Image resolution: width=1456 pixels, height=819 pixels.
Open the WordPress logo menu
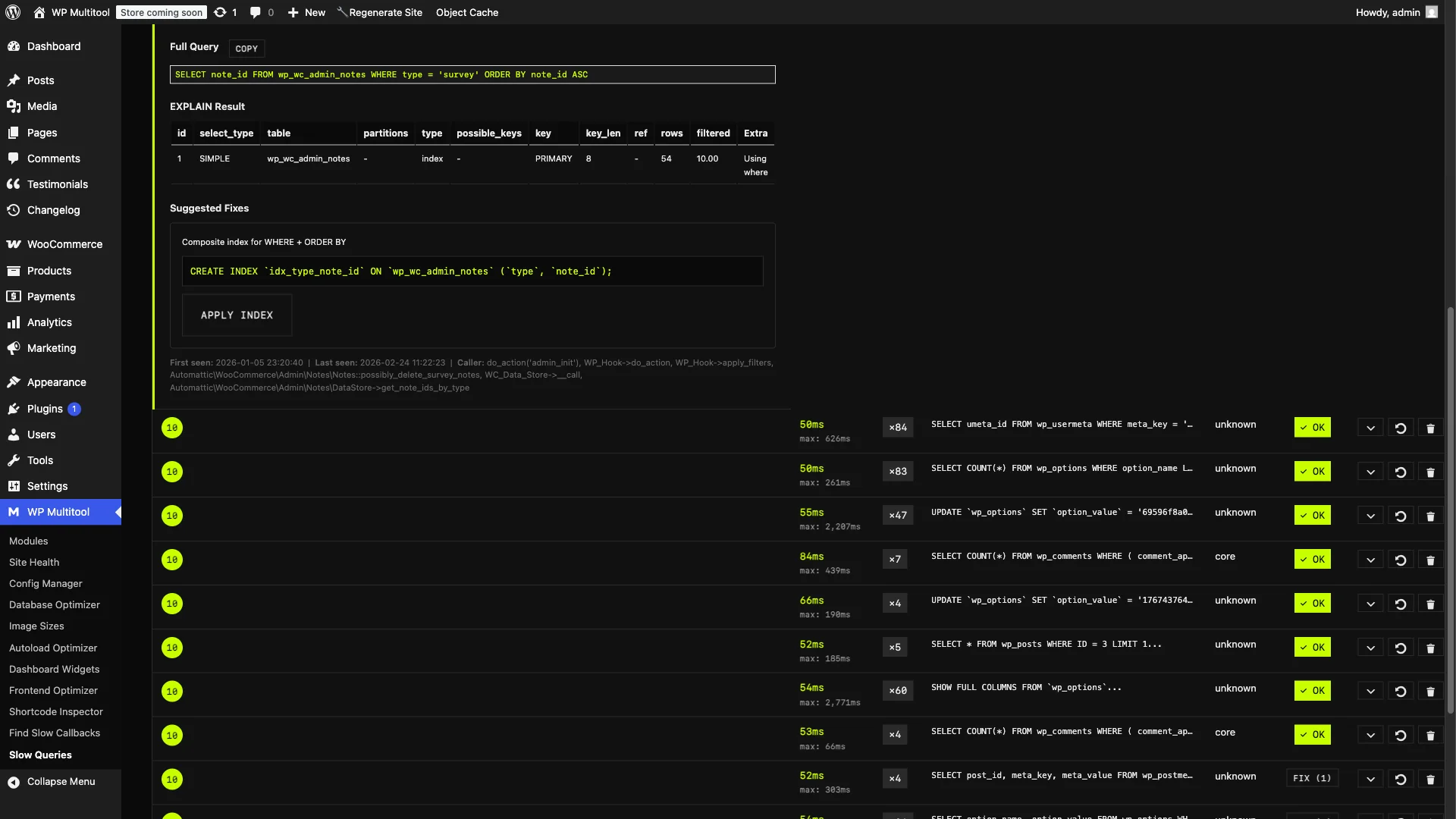pyautogui.click(x=13, y=12)
